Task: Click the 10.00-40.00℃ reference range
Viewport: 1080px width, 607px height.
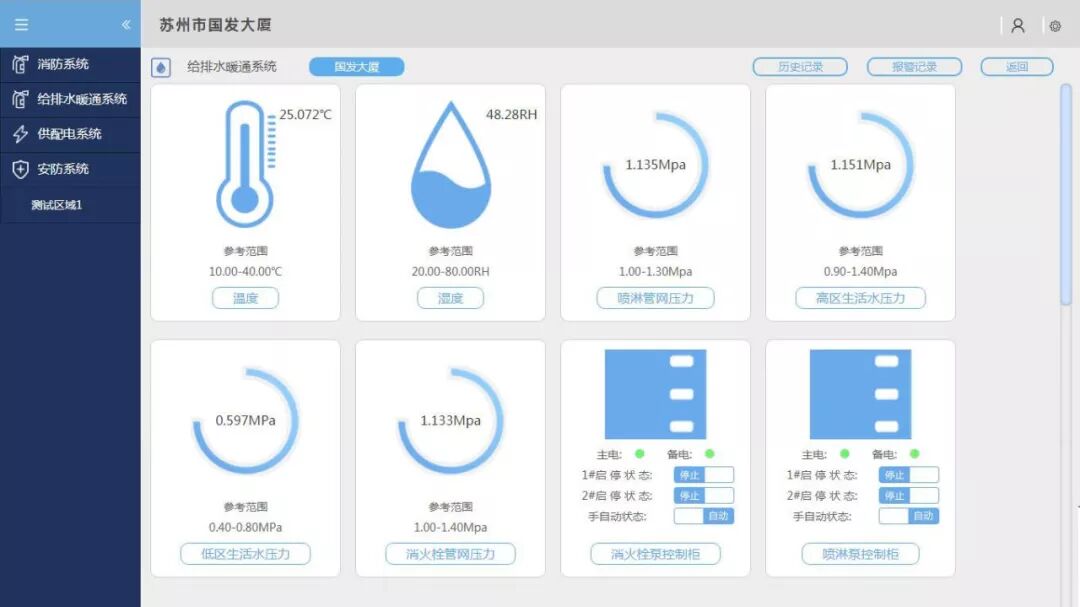Action: point(245,271)
